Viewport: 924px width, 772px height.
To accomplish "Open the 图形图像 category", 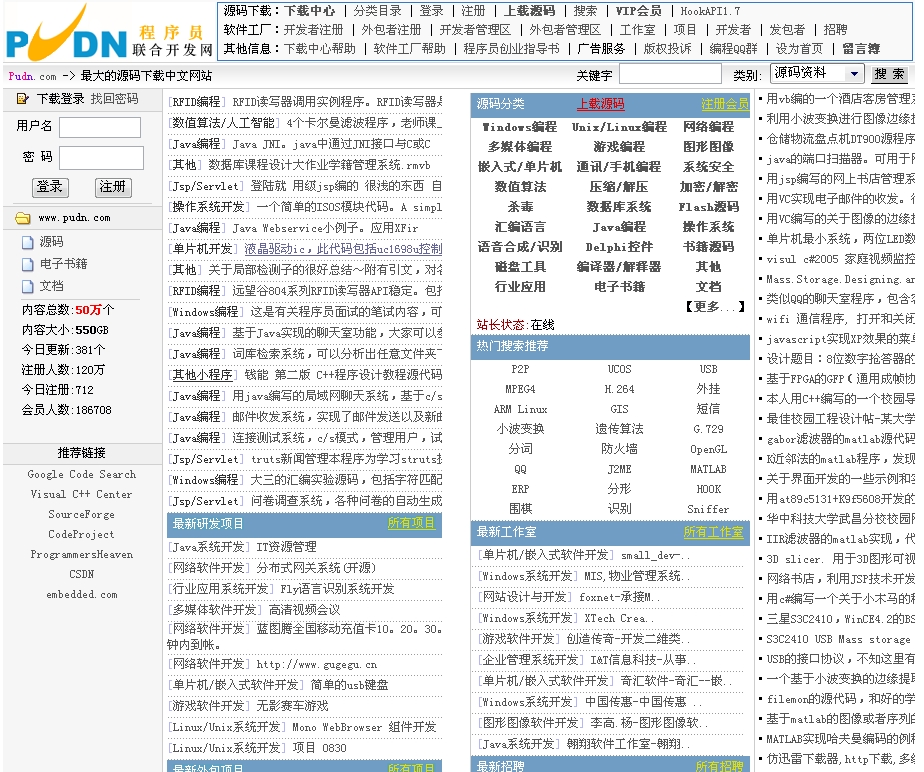I will click(x=708, y=147).
